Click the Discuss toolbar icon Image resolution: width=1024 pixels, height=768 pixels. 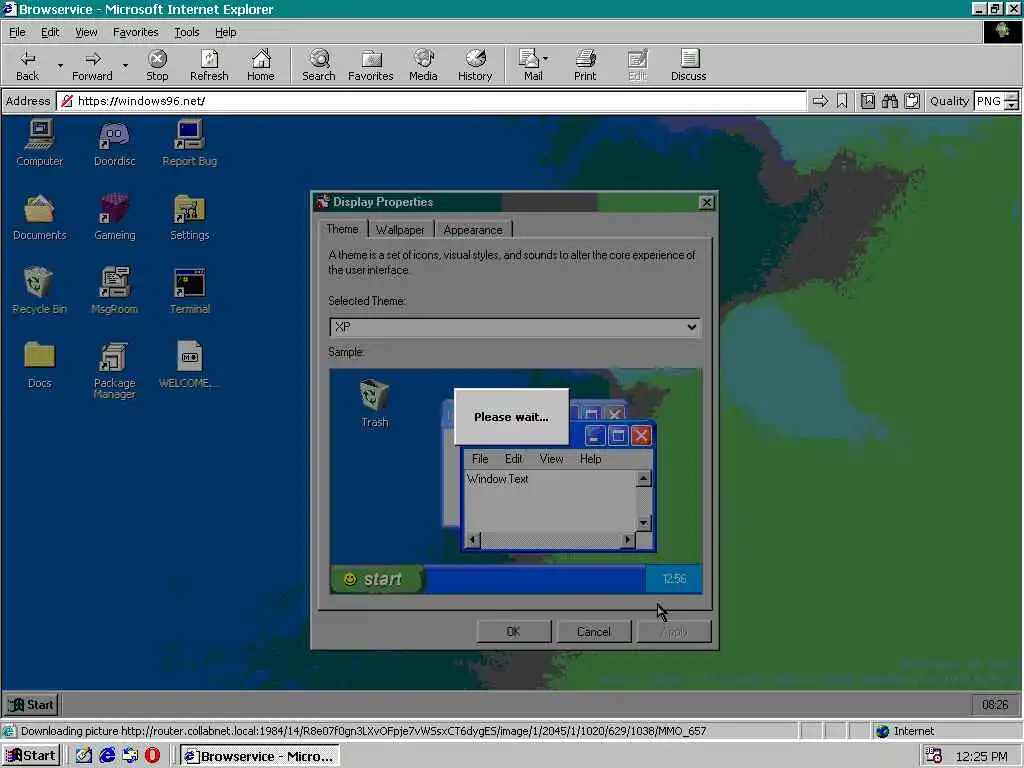coord(688,65)
